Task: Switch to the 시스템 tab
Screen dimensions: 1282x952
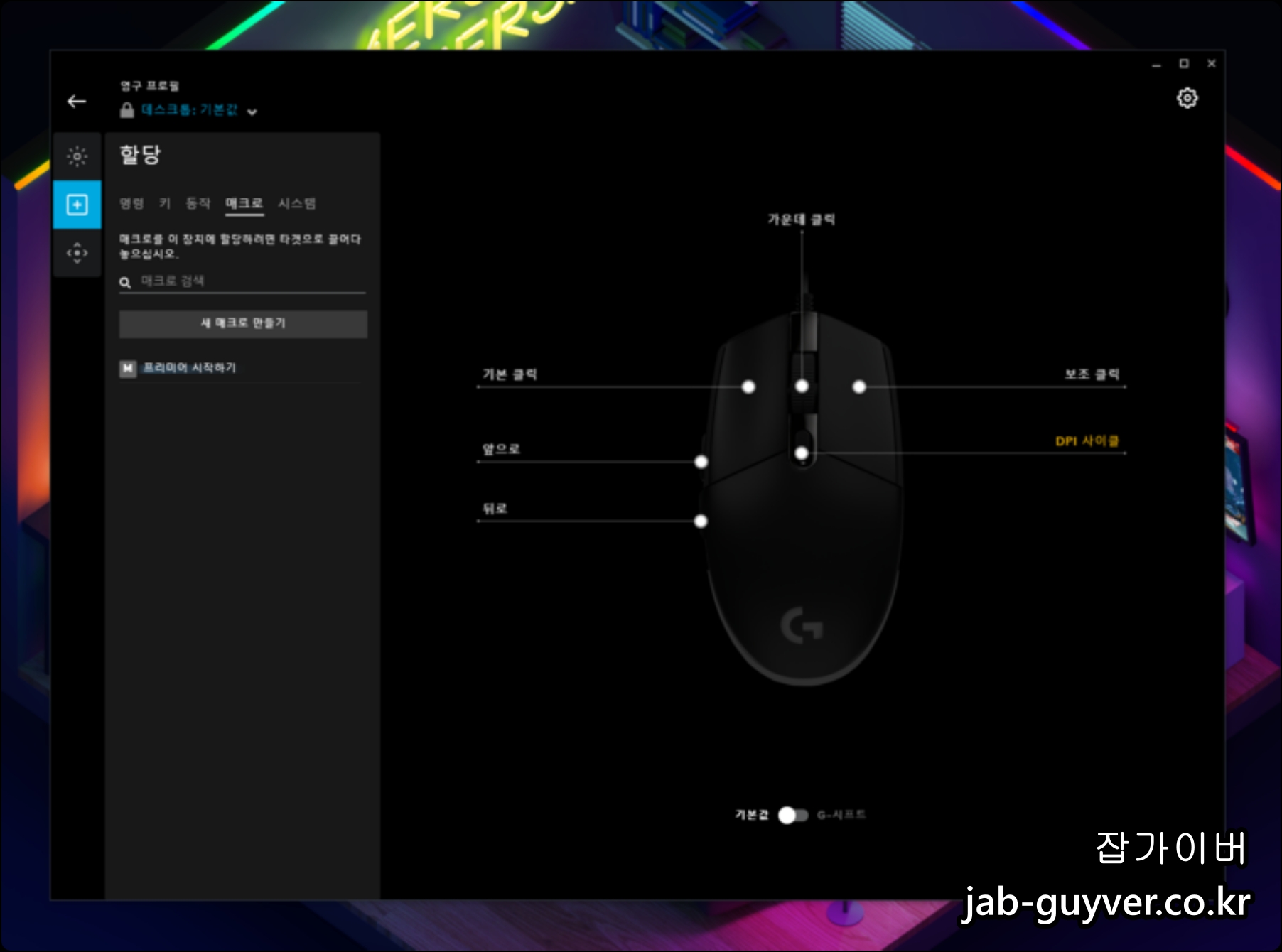Action: click(297, 203)
